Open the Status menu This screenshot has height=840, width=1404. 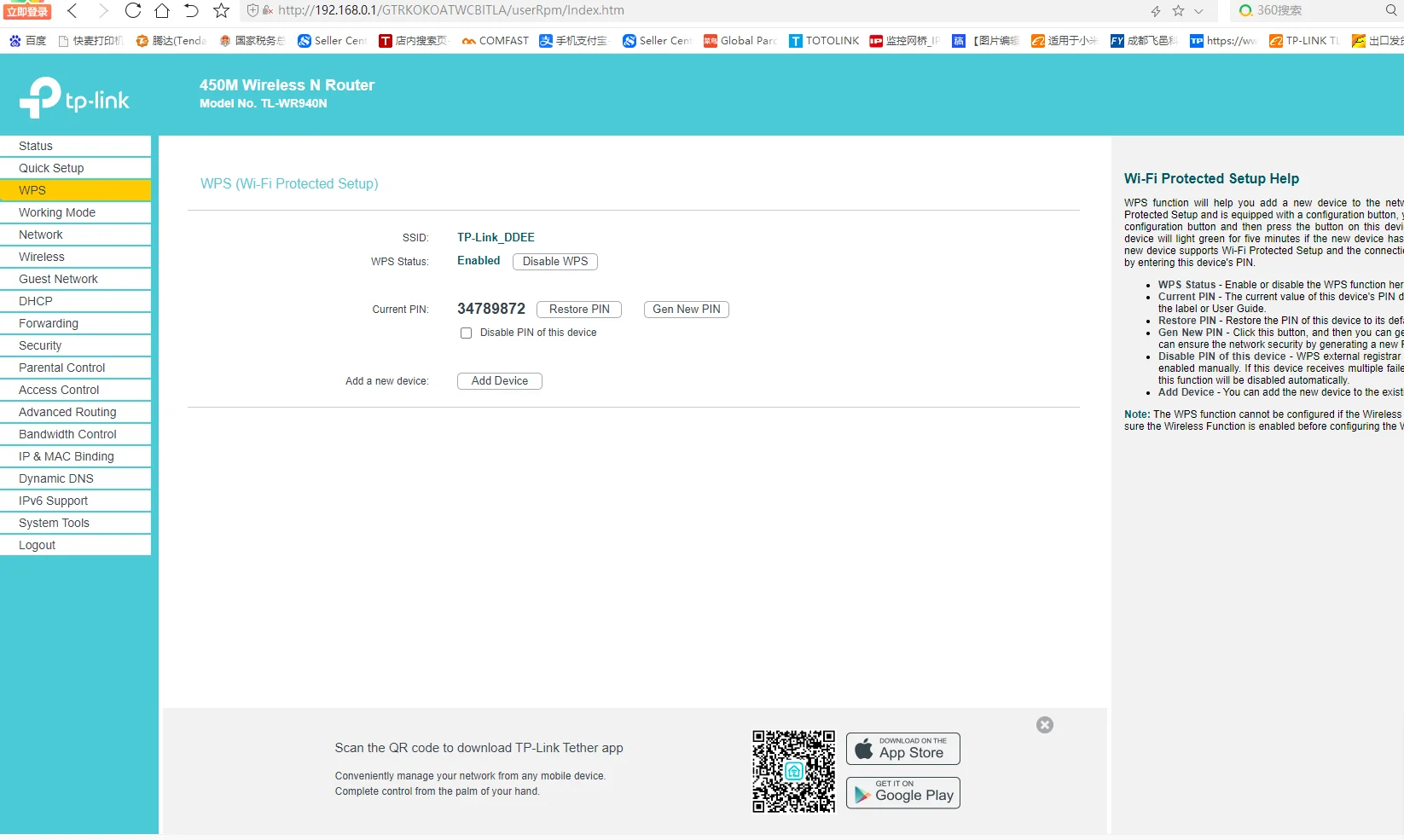(x=75, y=146)
